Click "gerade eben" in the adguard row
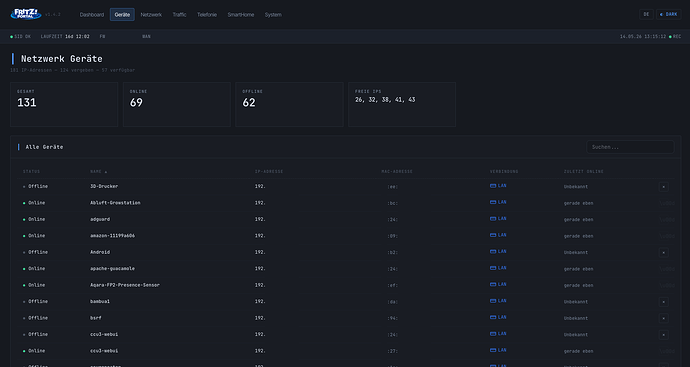 [578, 220]
